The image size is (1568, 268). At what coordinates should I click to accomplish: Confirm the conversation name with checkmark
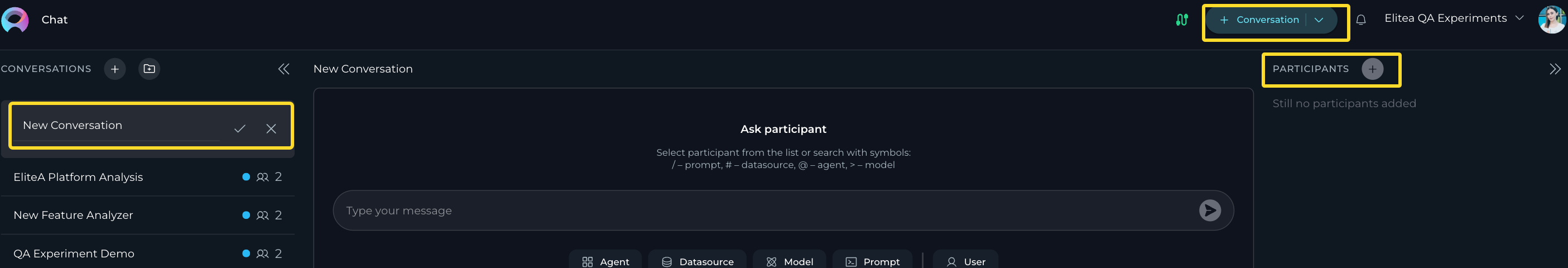point(240,128)
